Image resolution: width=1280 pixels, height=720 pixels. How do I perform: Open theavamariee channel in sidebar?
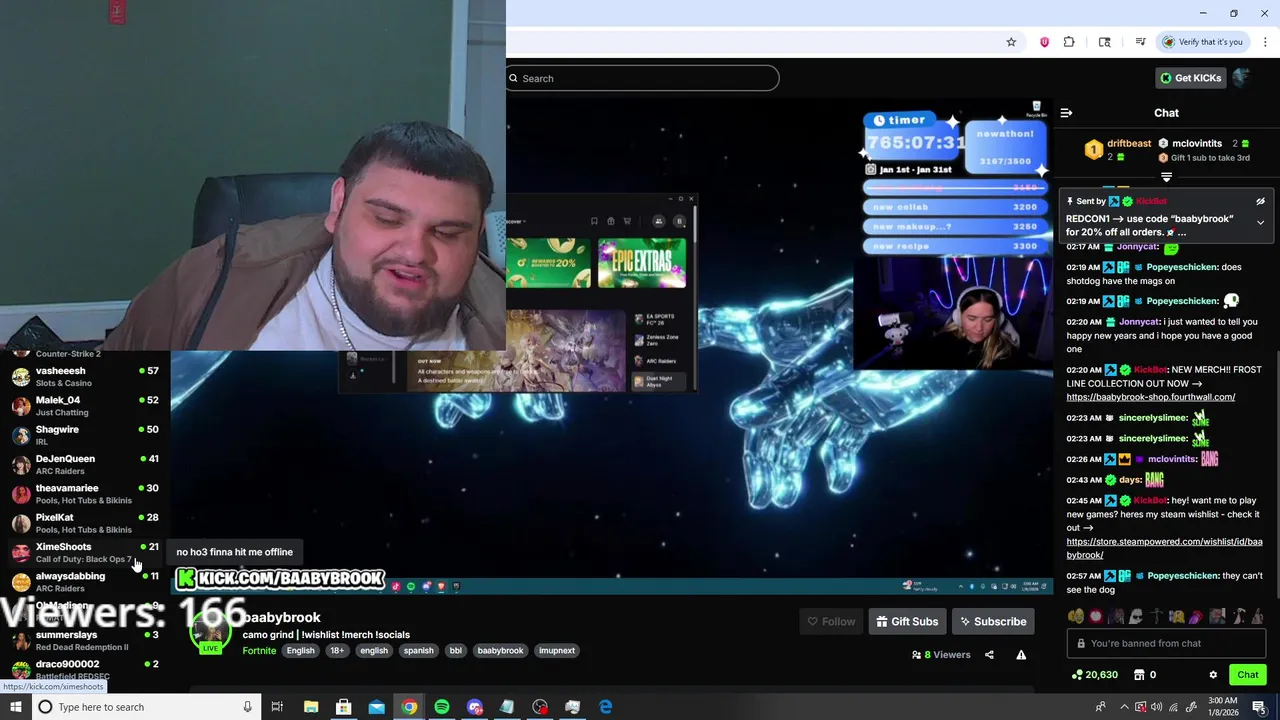click(x=85, y=494)
